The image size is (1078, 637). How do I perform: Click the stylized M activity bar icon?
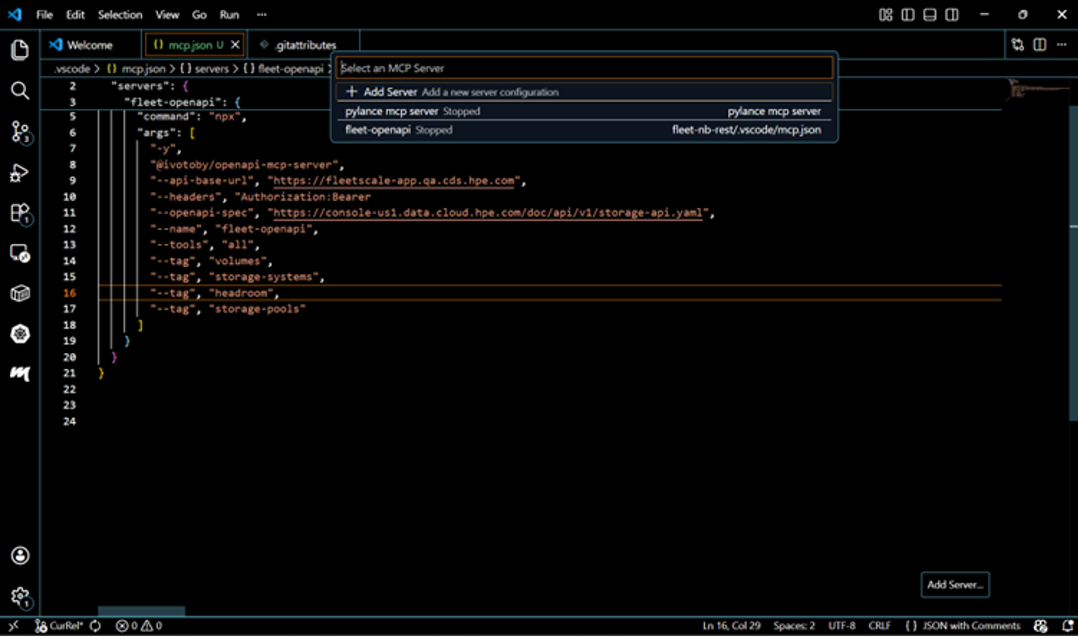[20, 373]
